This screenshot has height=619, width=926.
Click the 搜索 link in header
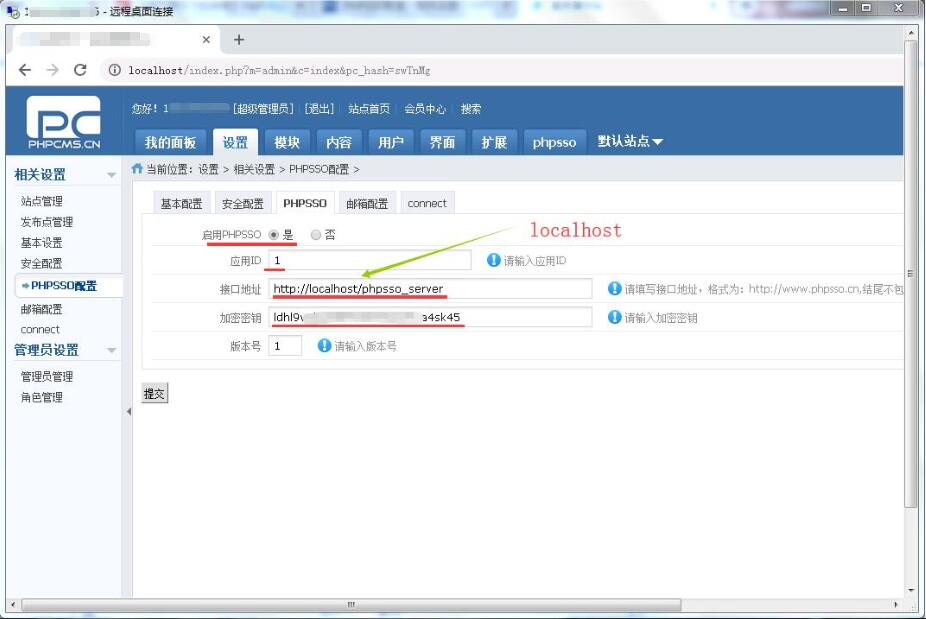tap(471, 109)
